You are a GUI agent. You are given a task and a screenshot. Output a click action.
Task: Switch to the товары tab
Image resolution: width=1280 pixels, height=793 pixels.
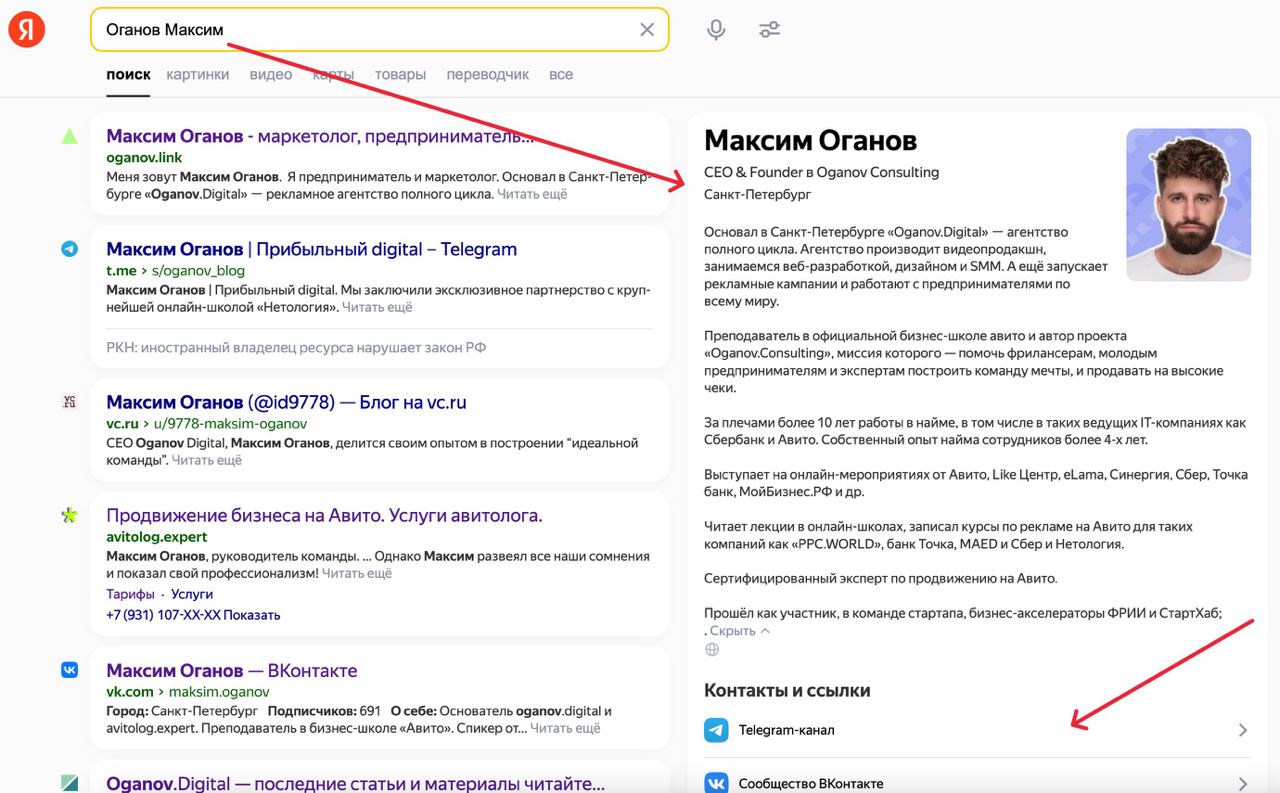coord(400,75)
